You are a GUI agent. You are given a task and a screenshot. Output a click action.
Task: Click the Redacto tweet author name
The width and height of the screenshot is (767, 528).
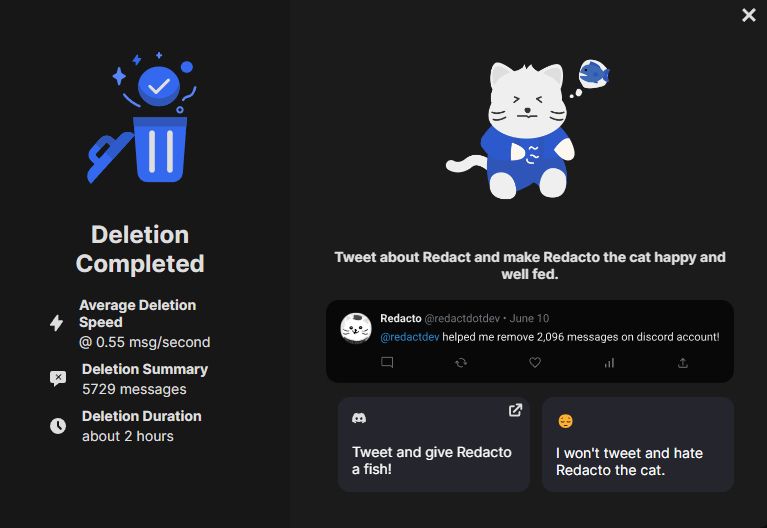401,318
